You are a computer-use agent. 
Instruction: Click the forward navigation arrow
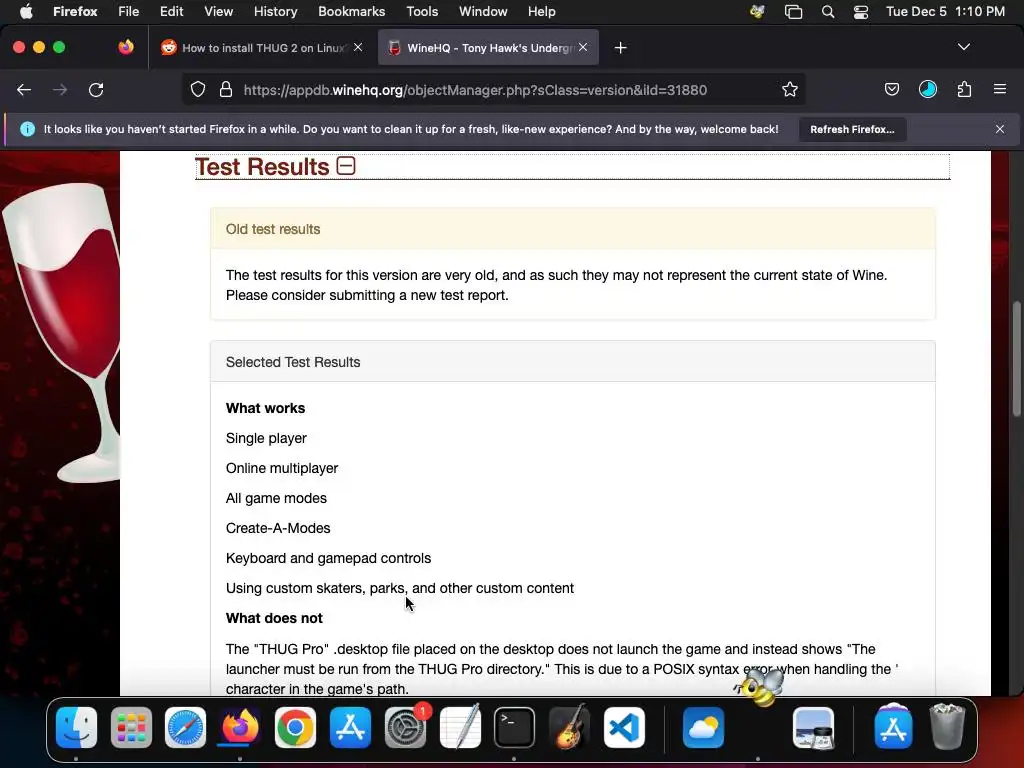pyautogui.click(x=60, y=90)
